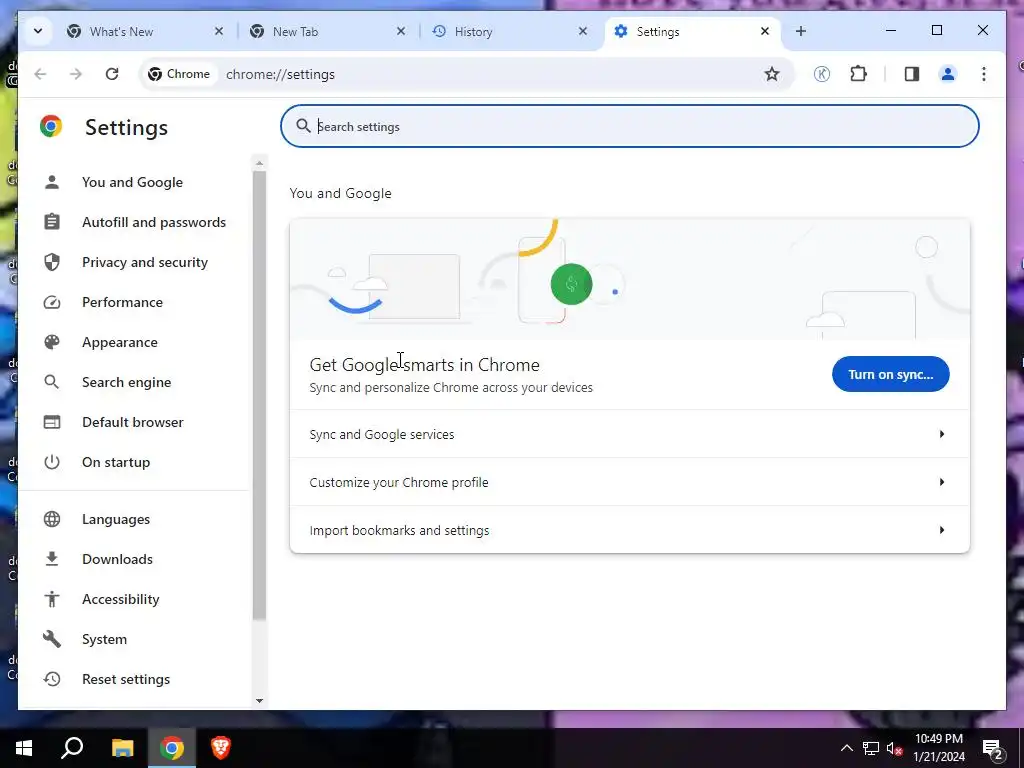1024x768 pixels.
Task: Go forward with the forward arrow
Action: (76, 74)
